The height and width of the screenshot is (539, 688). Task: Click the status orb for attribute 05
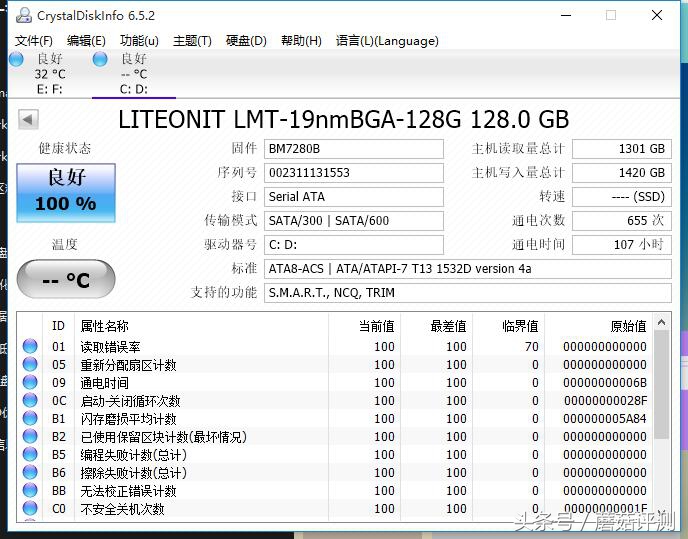(x=30, y=364)
